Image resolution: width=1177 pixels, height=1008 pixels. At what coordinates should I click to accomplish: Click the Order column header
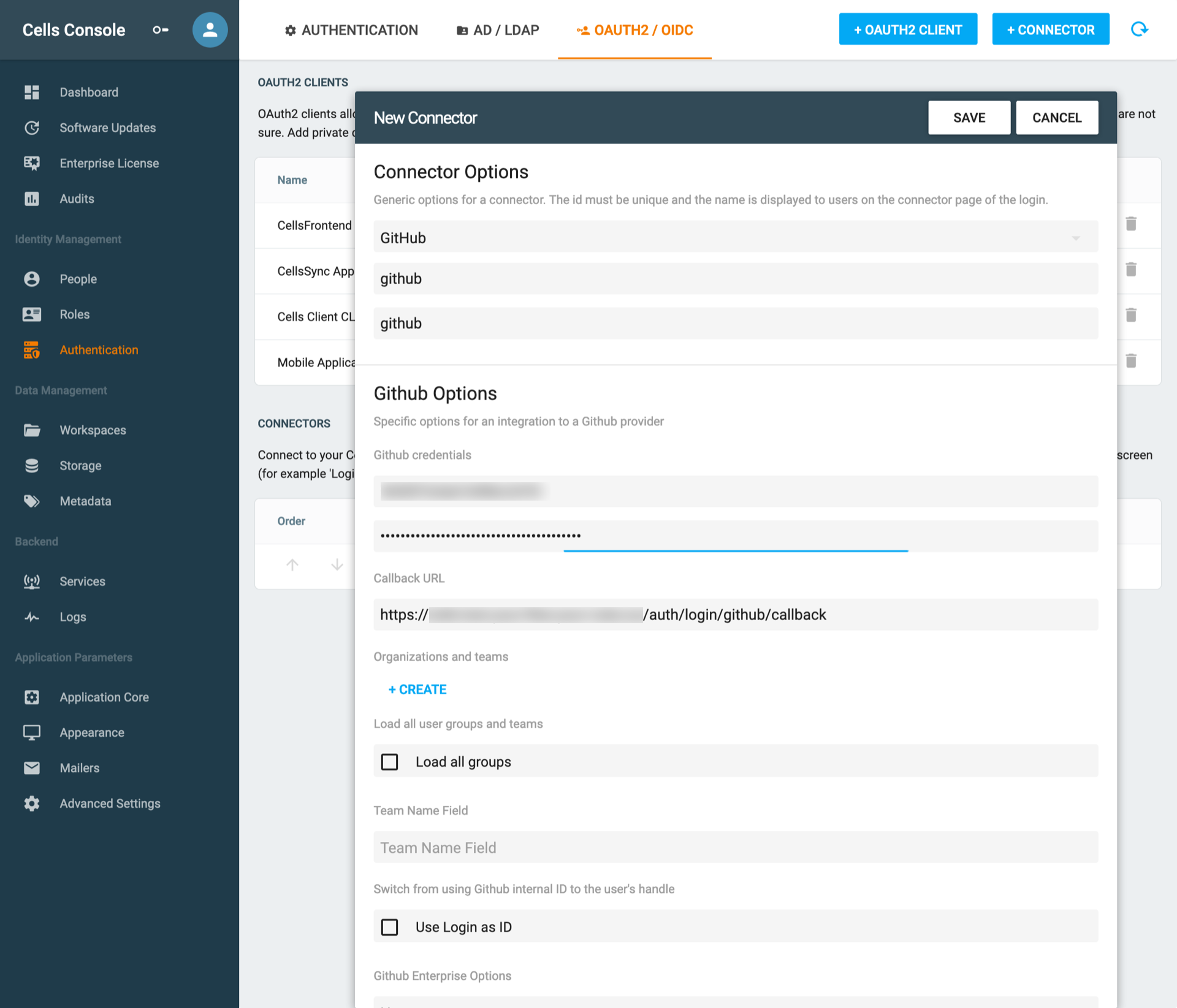[x=291, y=521]
